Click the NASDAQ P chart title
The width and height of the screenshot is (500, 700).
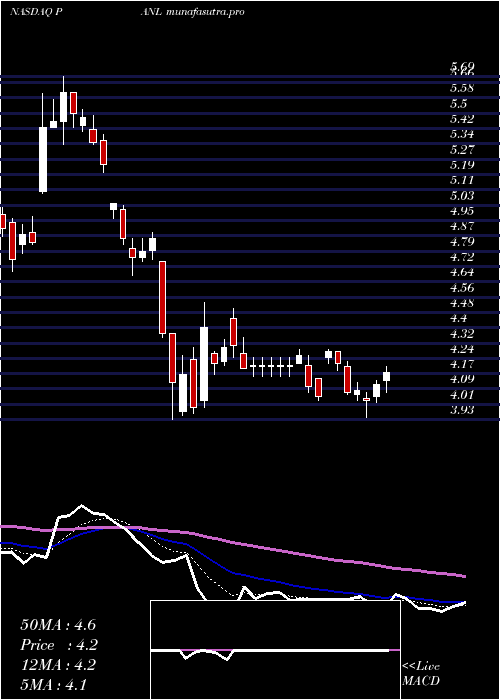(x=36, y=12)
